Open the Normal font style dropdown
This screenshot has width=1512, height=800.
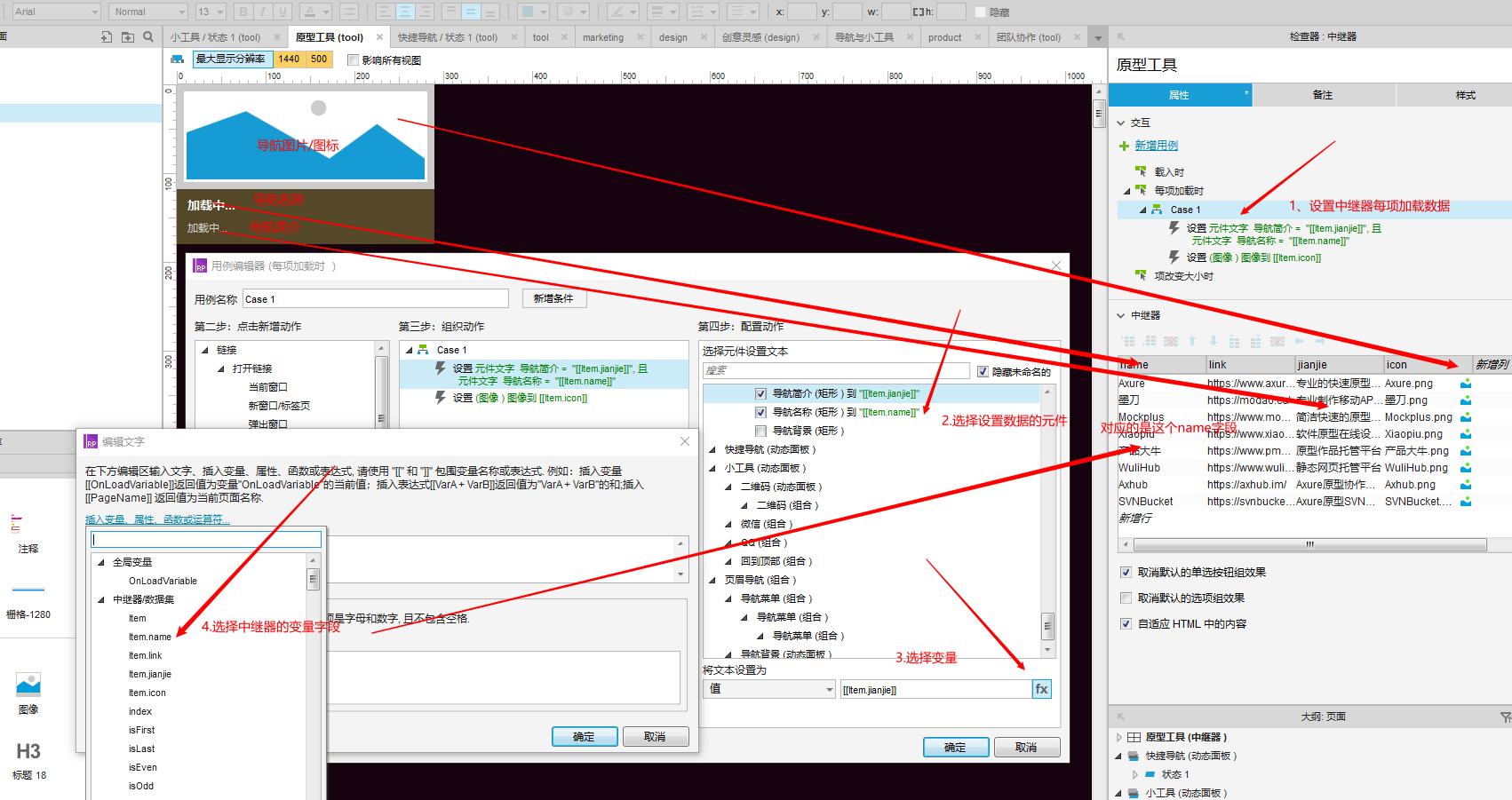[x=148, y=12]
